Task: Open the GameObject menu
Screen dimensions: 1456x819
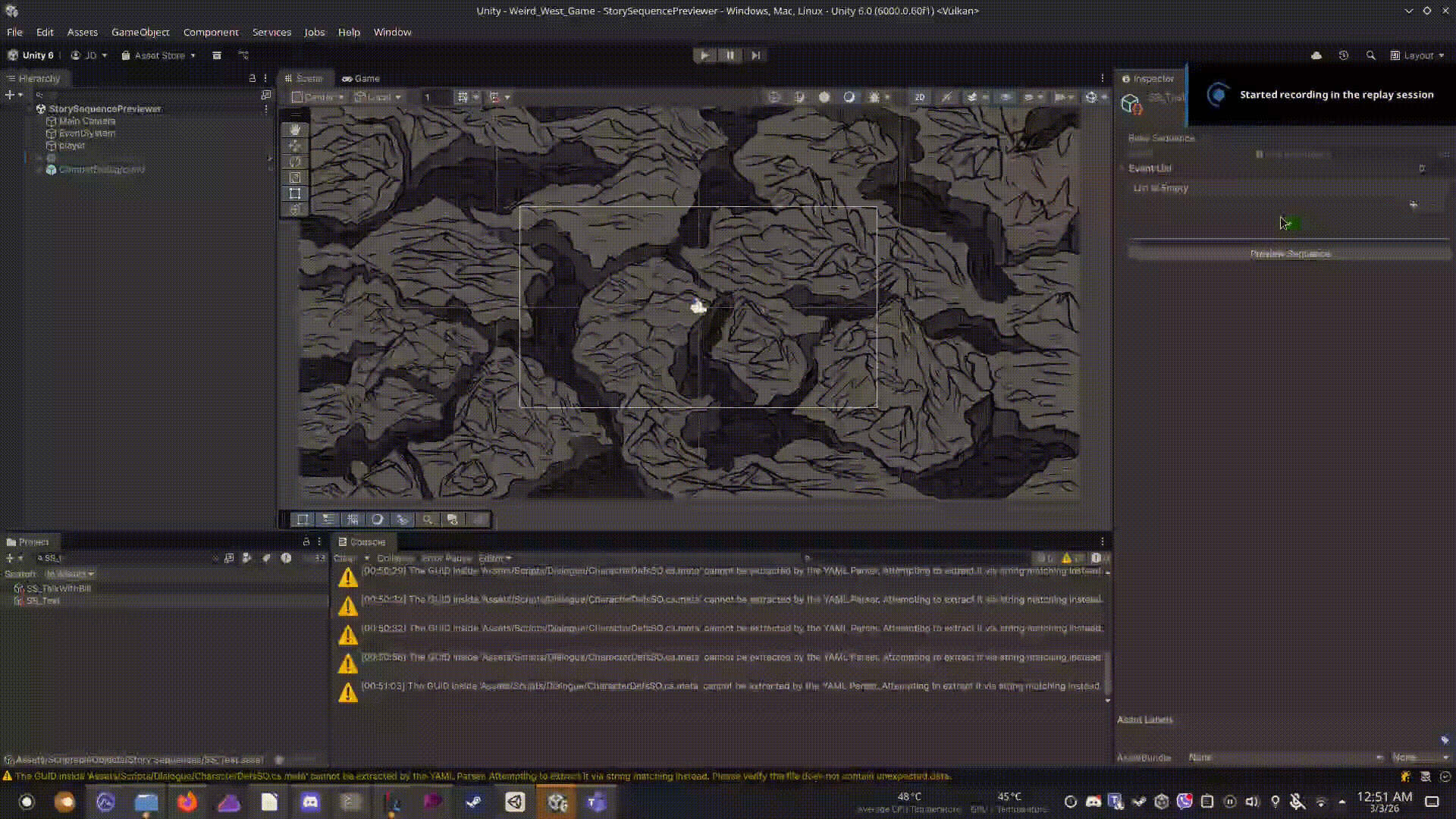Action: [140, 32]
